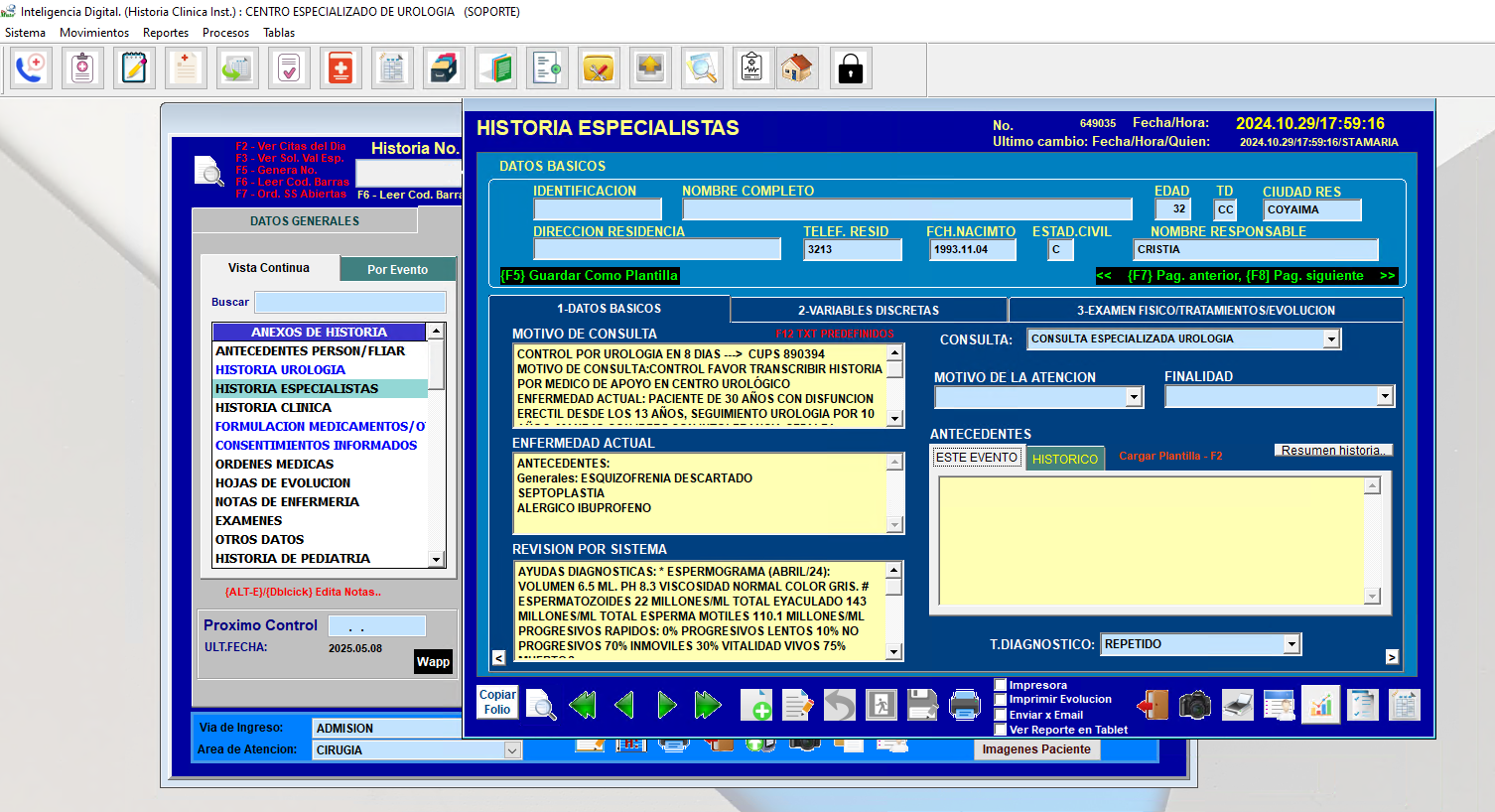This screenshot has height=812, width=1495.
Task: Click the new document plus icon
Action: click(x=755, y=705)
